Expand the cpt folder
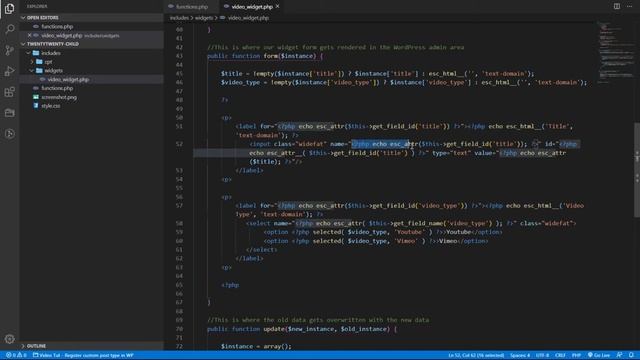Screen dimensions: 640x360 33,62
